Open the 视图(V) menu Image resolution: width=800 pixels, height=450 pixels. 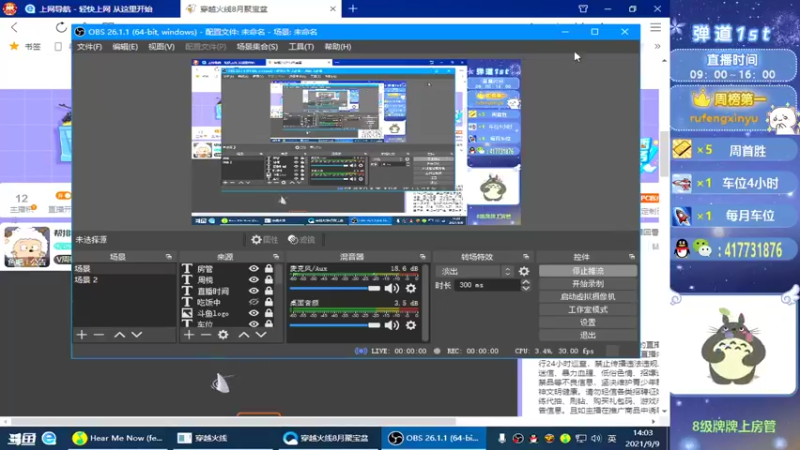click(x=161, y=46)
